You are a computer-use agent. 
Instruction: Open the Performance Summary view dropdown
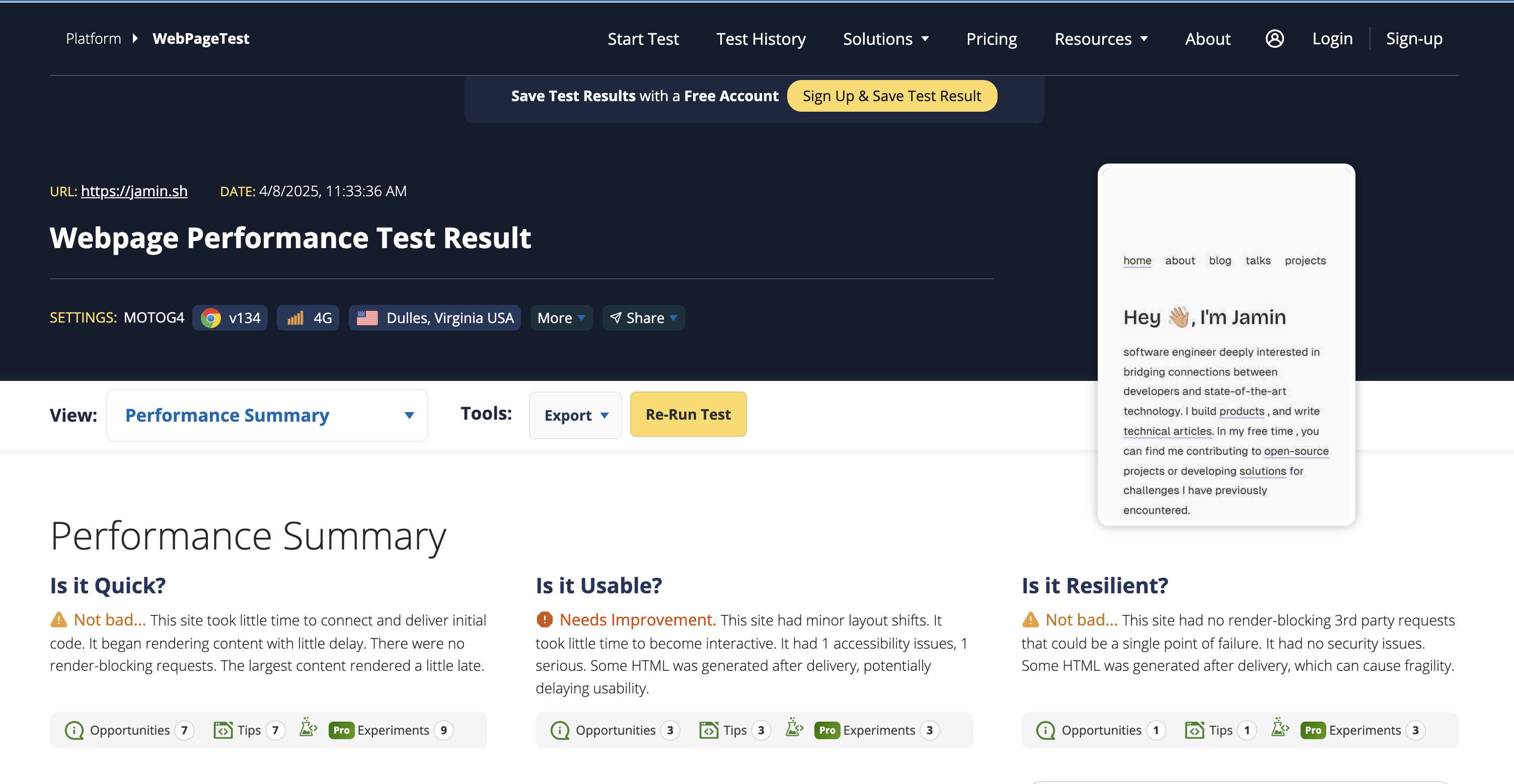(267, 415)
